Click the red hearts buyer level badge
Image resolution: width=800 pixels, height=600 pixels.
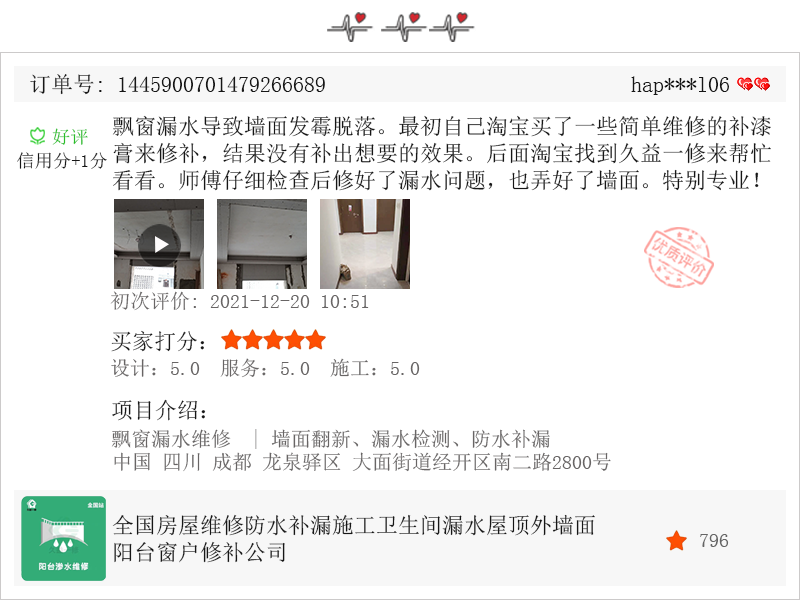(754, 84)
